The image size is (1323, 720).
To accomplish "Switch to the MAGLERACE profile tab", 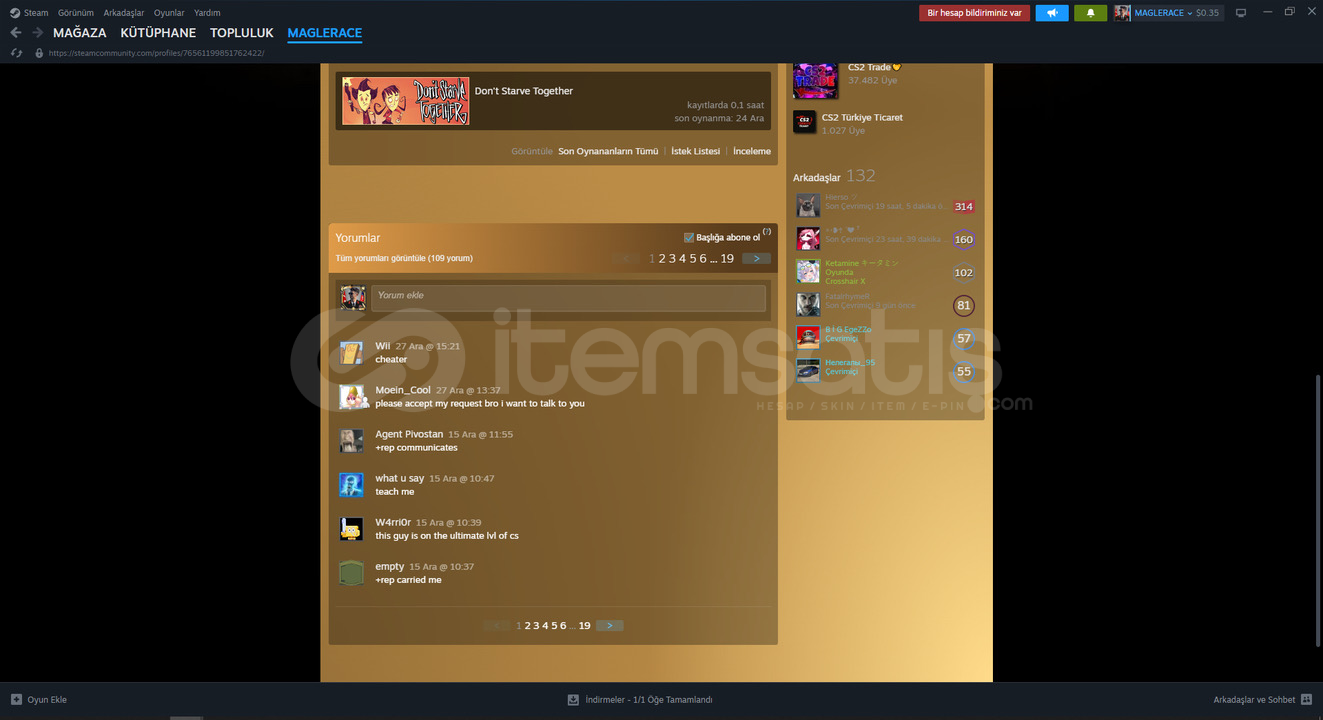I will click(325, 33).
